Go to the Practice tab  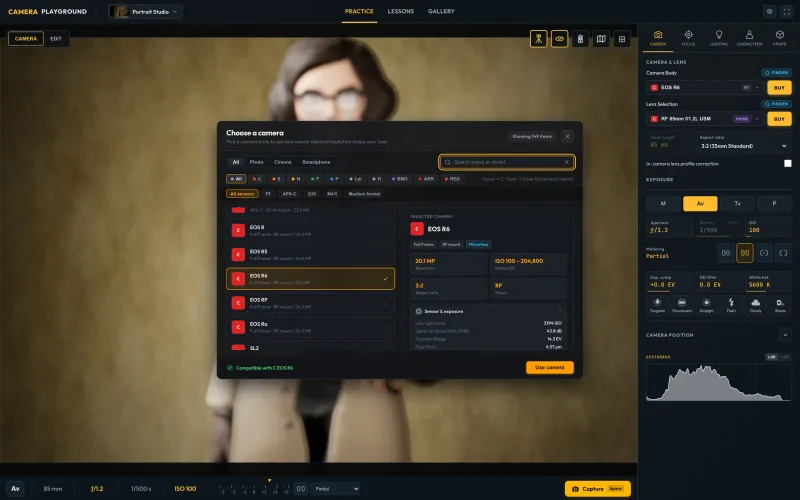click(359, 11)
